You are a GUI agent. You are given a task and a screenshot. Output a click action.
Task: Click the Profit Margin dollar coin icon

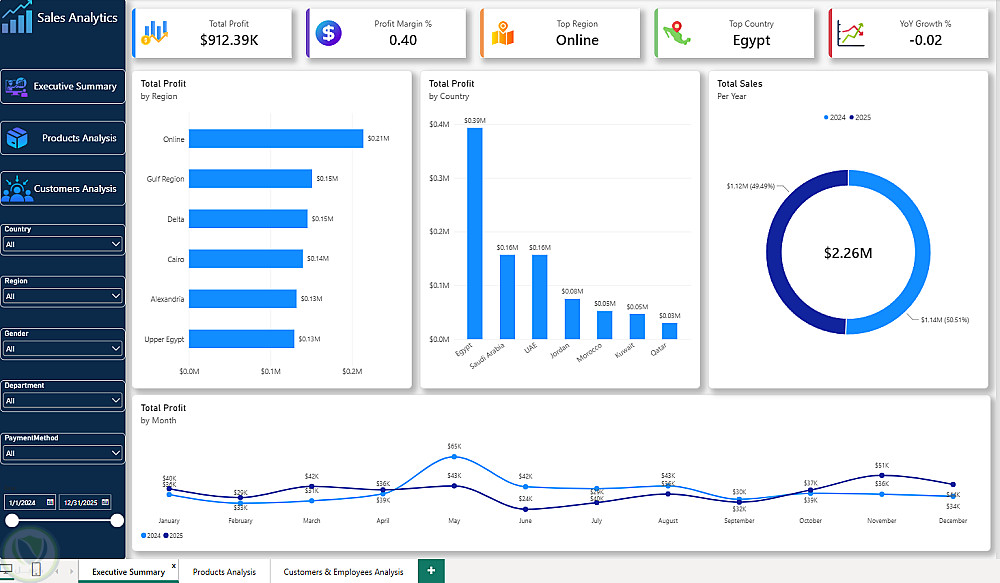pos(328,33)
